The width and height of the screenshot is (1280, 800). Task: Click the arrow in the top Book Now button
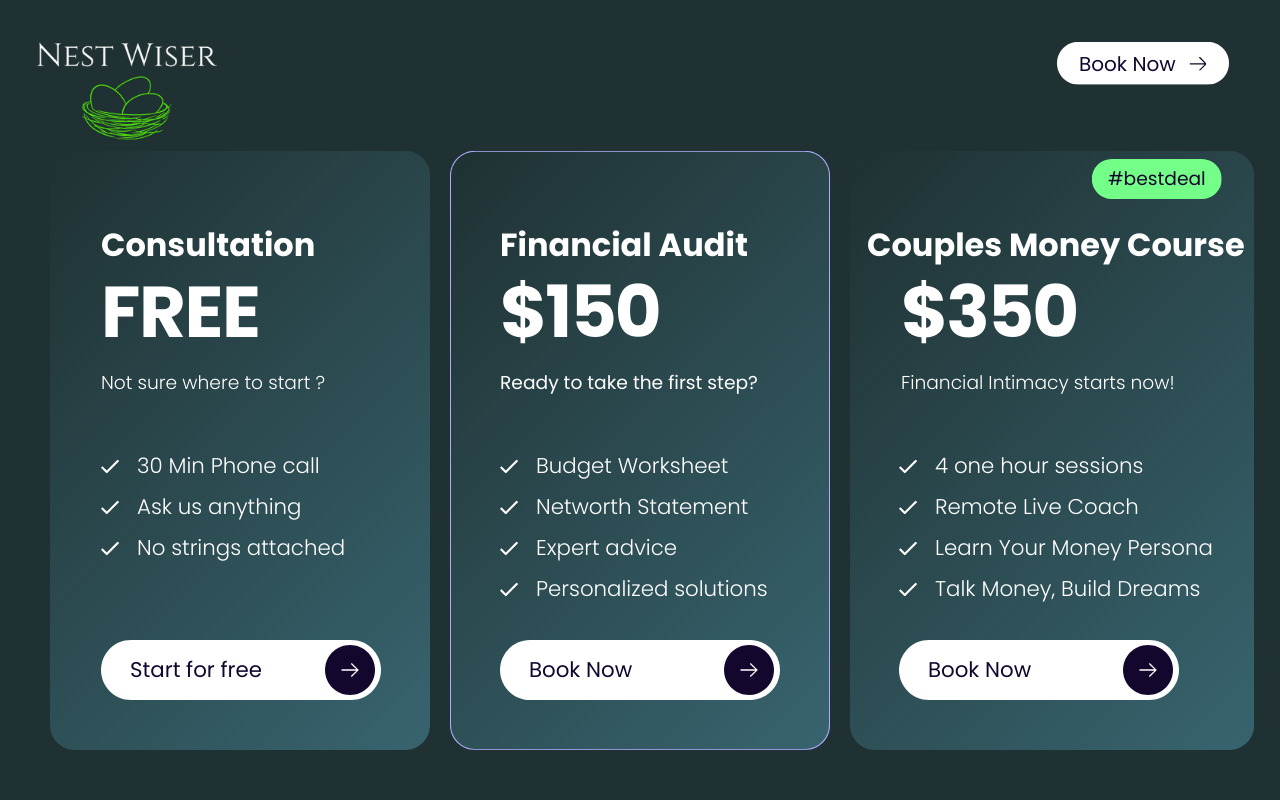click(x=1198, y=64)
